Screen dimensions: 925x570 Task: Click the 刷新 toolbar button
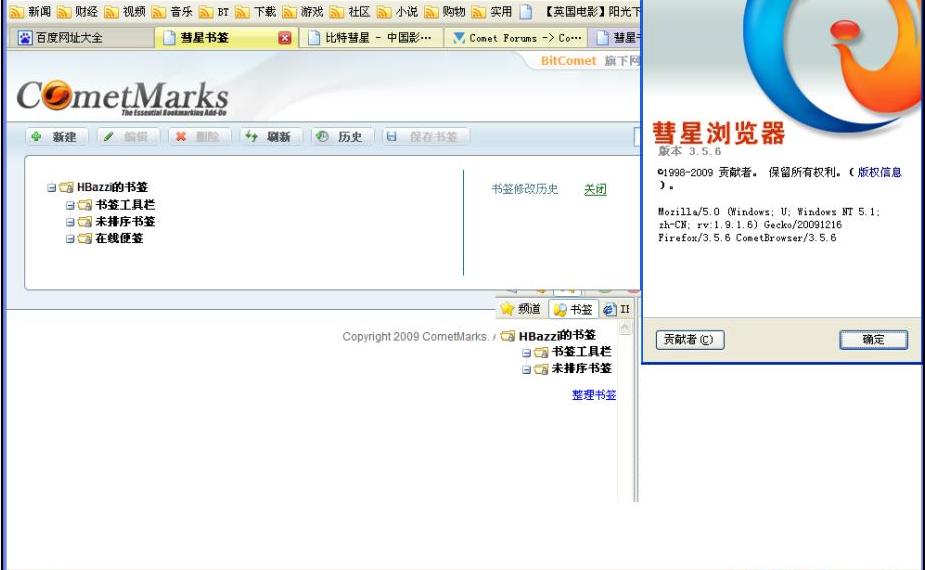click(x=271, y=137)
